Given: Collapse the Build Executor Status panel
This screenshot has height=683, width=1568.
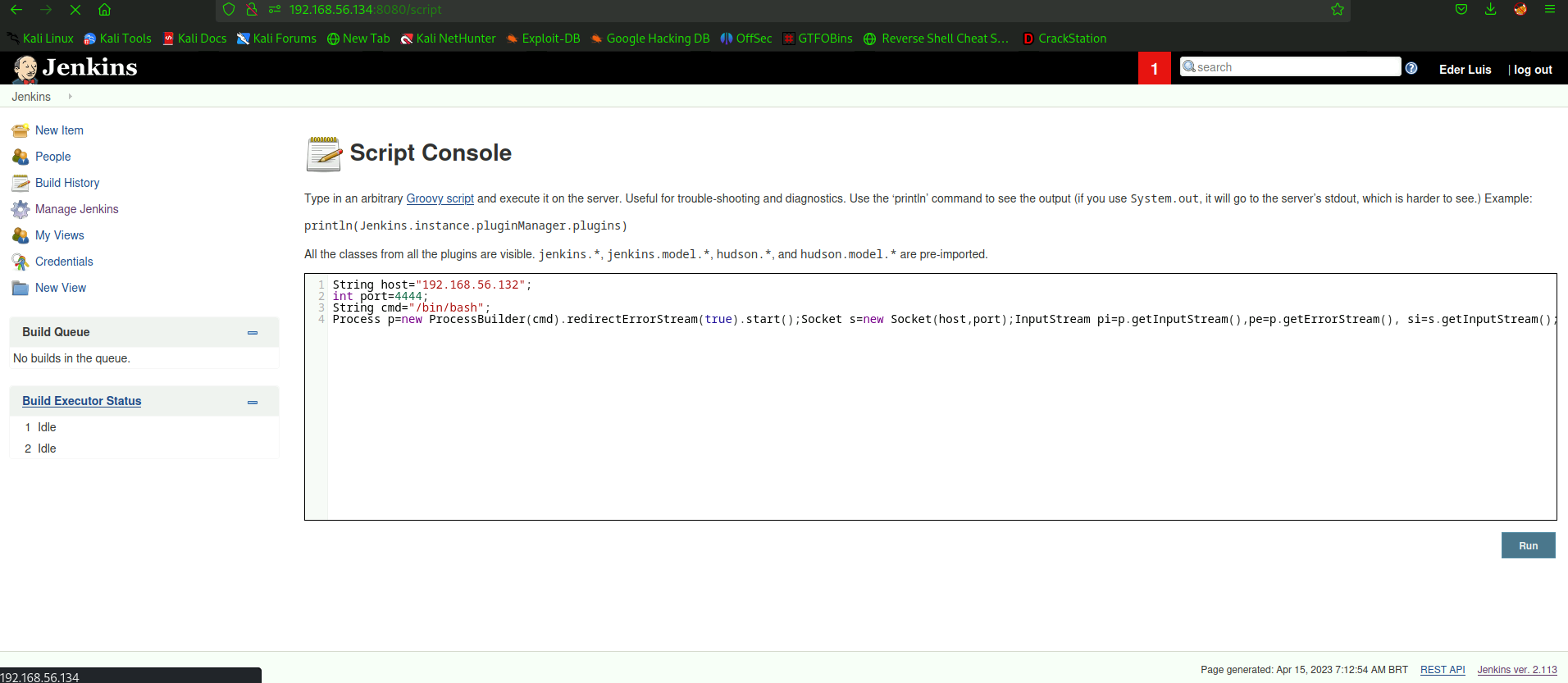Looking at the screenshot, I should point(253,402).
